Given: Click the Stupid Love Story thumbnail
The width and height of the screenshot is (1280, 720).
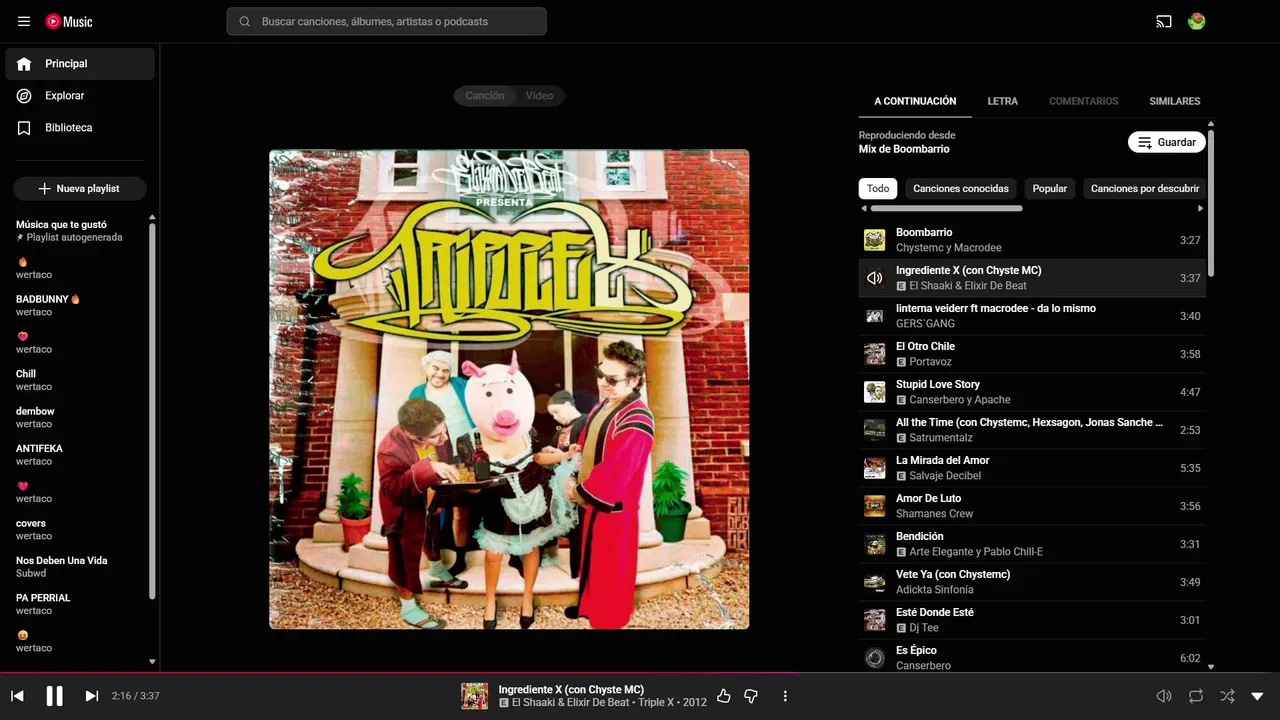Looking at the screenshot, I should click(x=875, y=392).
